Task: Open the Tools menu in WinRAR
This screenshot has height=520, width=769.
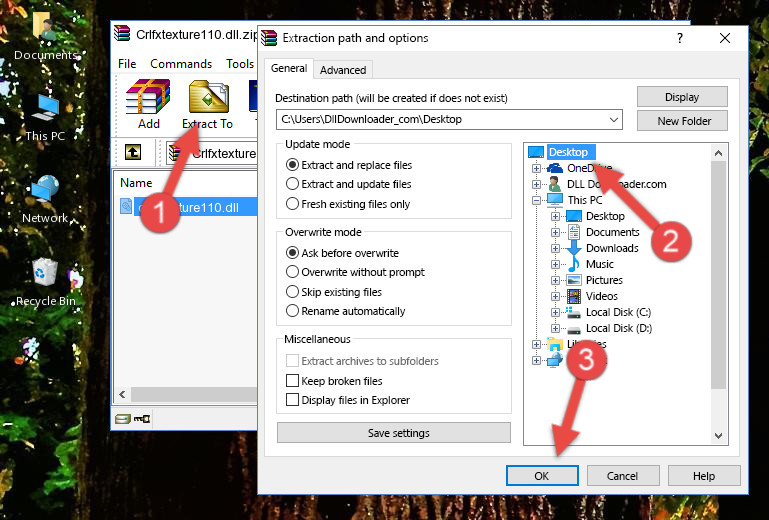Action: tap(240, 64)
